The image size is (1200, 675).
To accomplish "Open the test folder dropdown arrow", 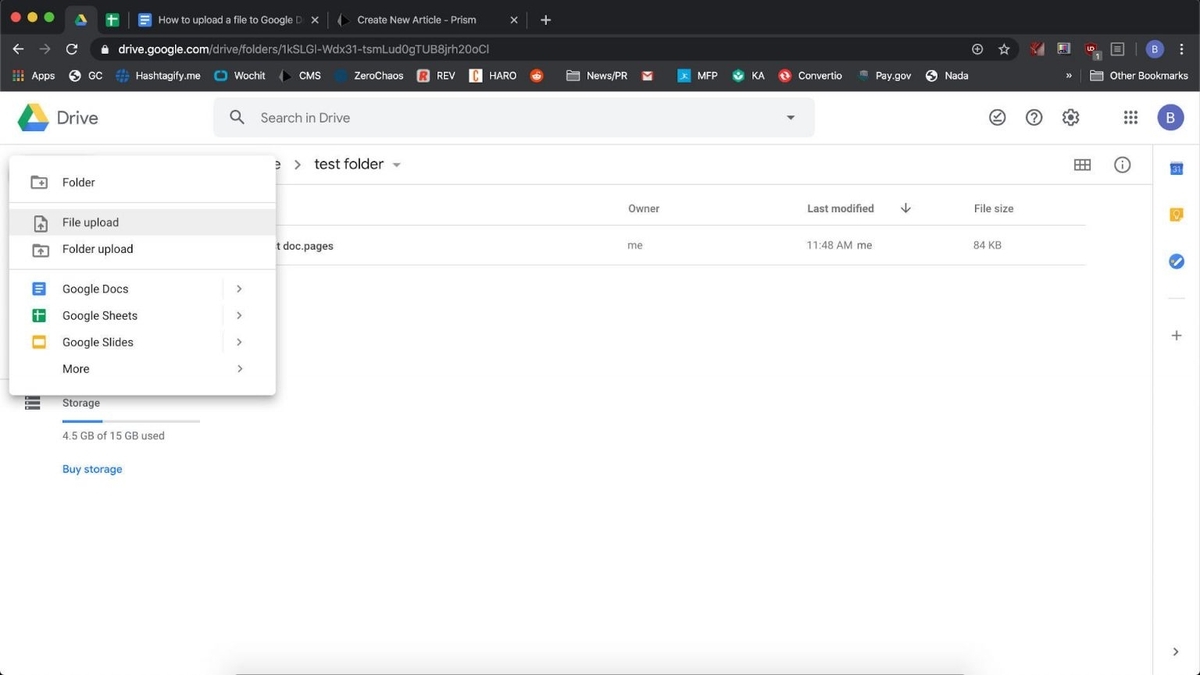I will point(396,164).
